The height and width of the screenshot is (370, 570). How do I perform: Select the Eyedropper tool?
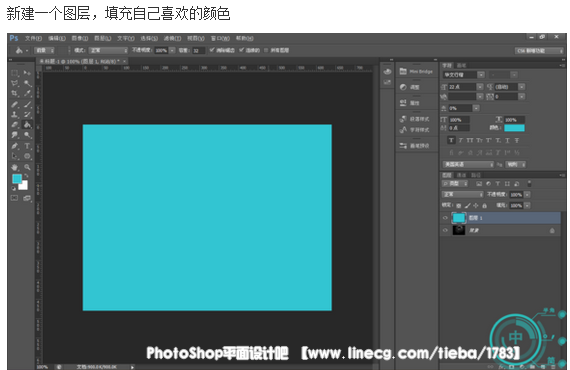click(27, 93)
